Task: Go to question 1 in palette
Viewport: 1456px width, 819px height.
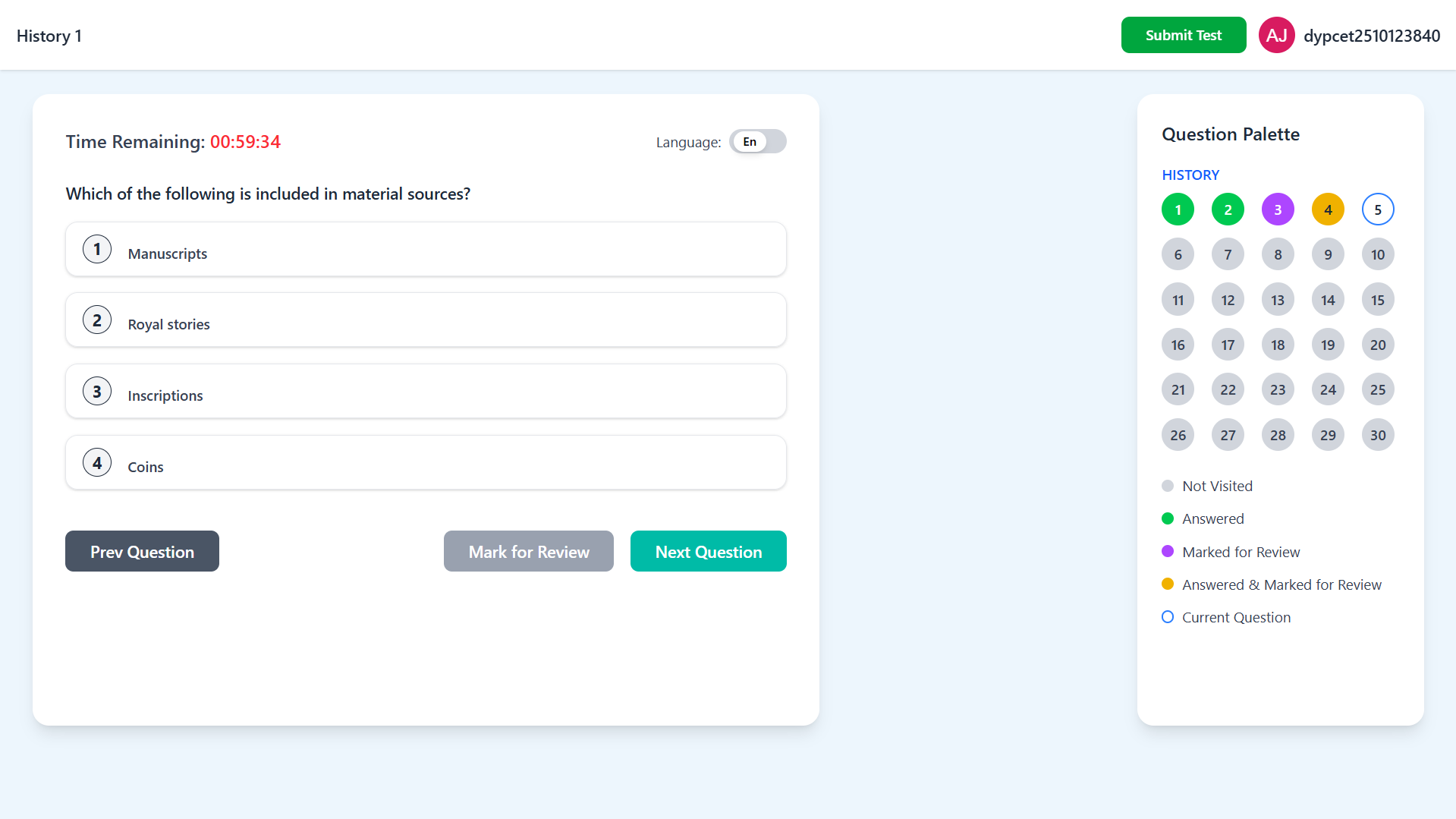Action: click(x=1178, y=209)
